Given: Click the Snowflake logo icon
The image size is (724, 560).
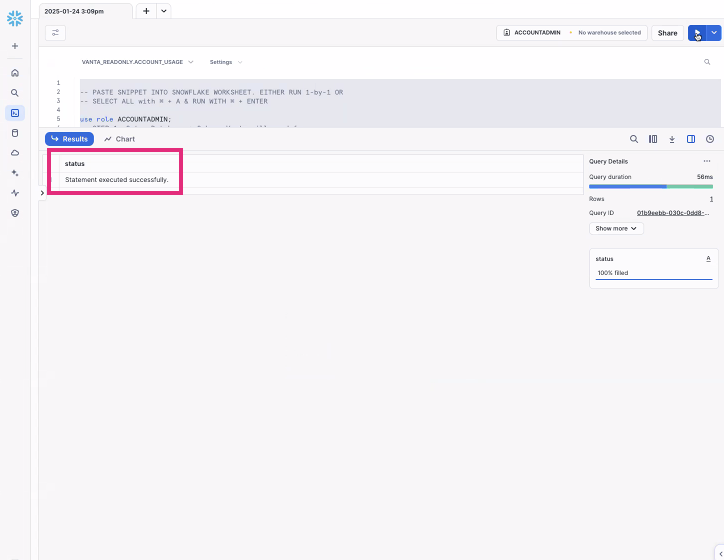Looking at the screenshot, I should pos(15,18).
